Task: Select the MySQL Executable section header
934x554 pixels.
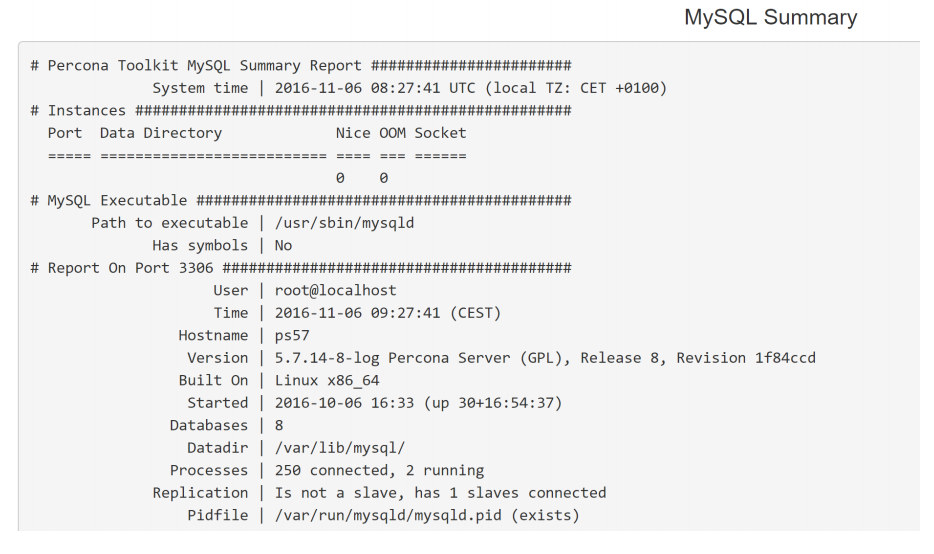Action: (110, 200)
